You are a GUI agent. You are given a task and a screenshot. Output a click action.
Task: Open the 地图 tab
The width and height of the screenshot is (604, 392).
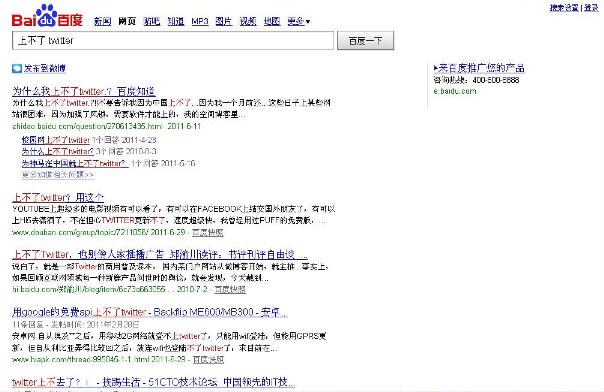coord(272,21)
